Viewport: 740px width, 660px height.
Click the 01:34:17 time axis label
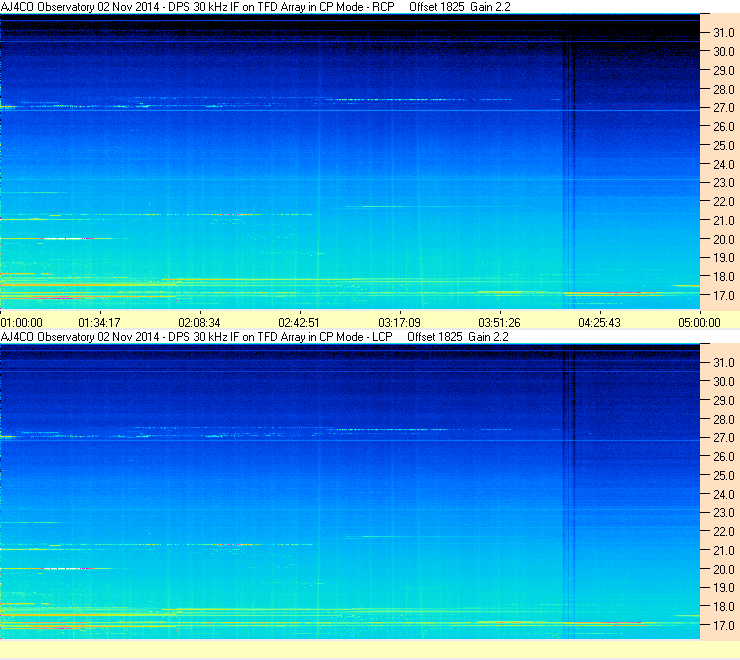pyautogui.click(x=99, y=322)
